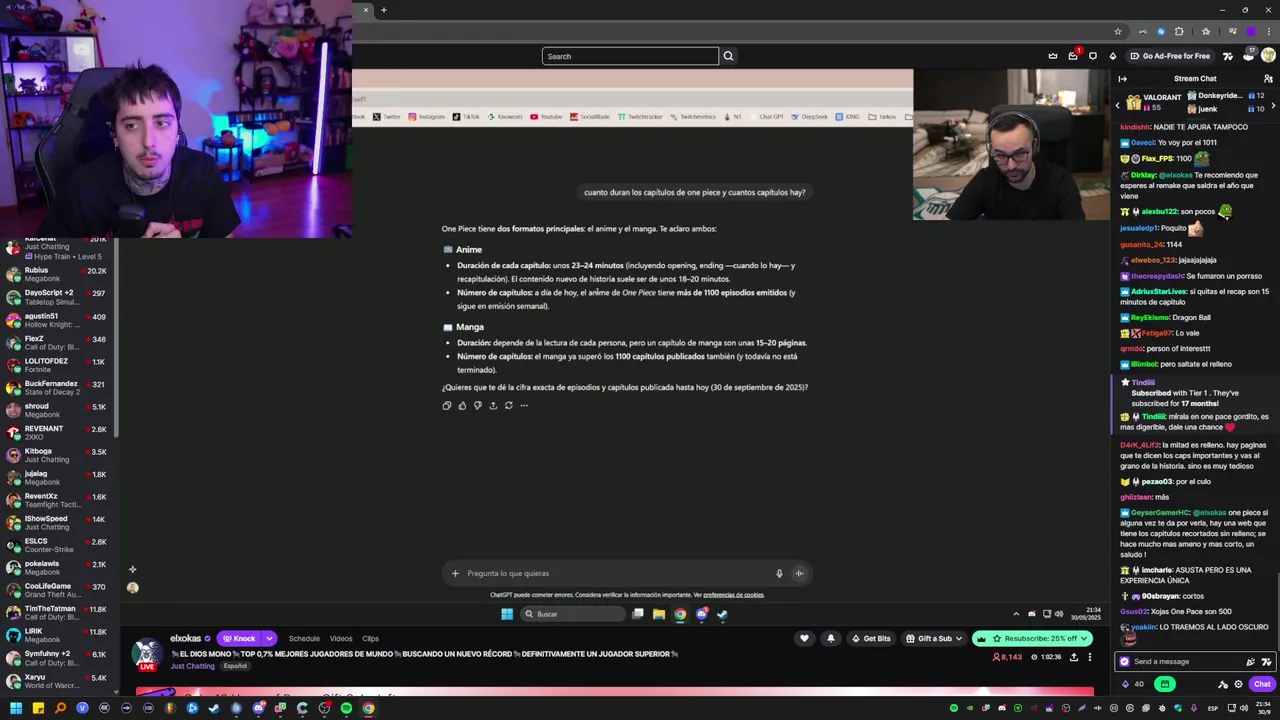Open Chrome extensions puzzle icon
The height and width of the screenshot is (720, 1280).
(1179, 31)
